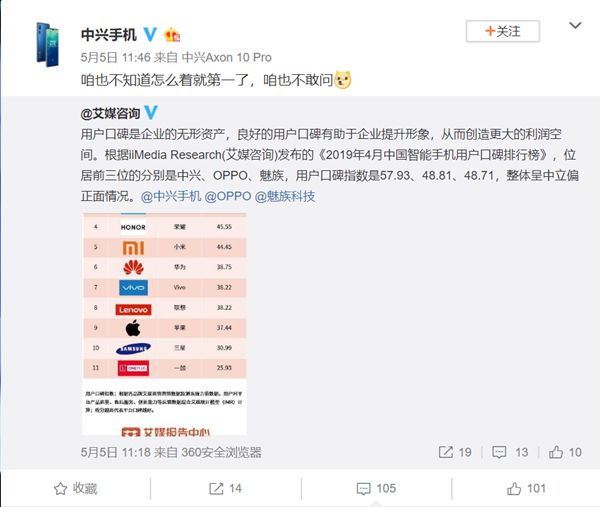Open the @魅族科技 mention link
600x507 pixels.
[285, 196]
